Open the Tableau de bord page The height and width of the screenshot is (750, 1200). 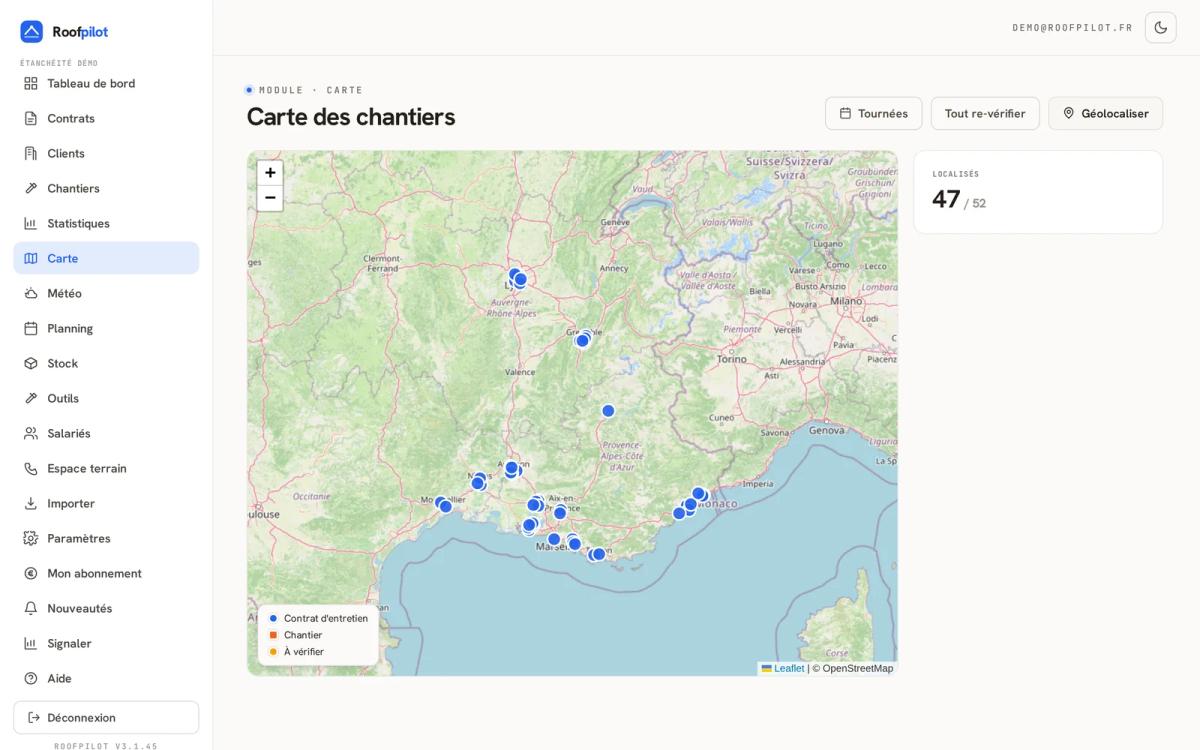pos(106,83)
